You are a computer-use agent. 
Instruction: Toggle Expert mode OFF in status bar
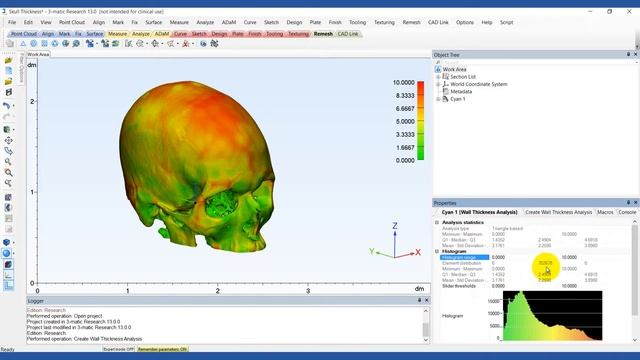(x=118, y=349)
